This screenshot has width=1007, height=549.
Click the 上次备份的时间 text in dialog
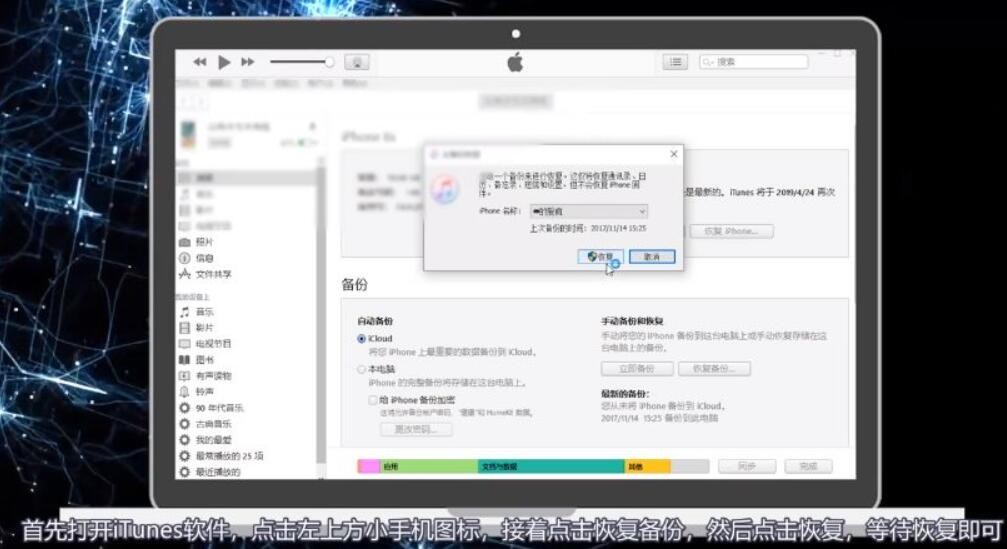pos(588,229)
